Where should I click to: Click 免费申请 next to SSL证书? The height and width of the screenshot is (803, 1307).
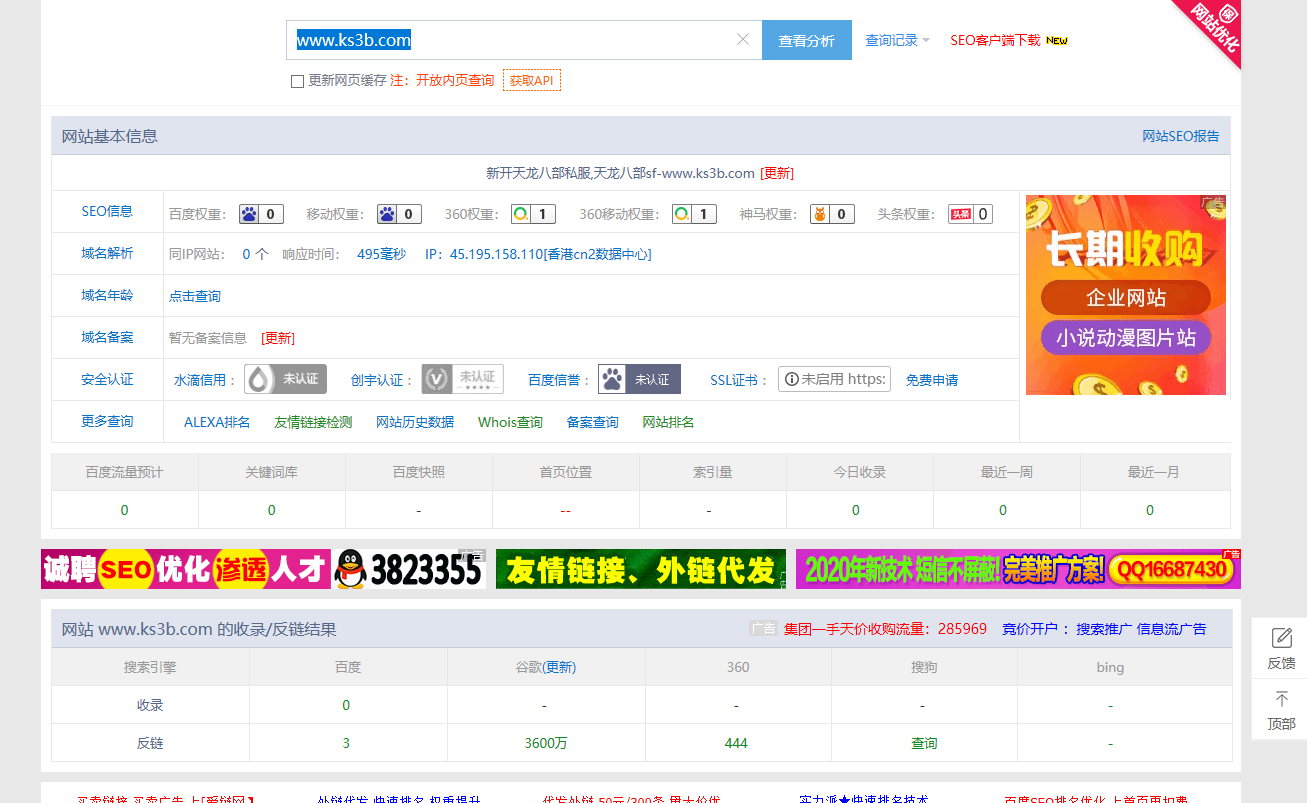coord(932,378)
